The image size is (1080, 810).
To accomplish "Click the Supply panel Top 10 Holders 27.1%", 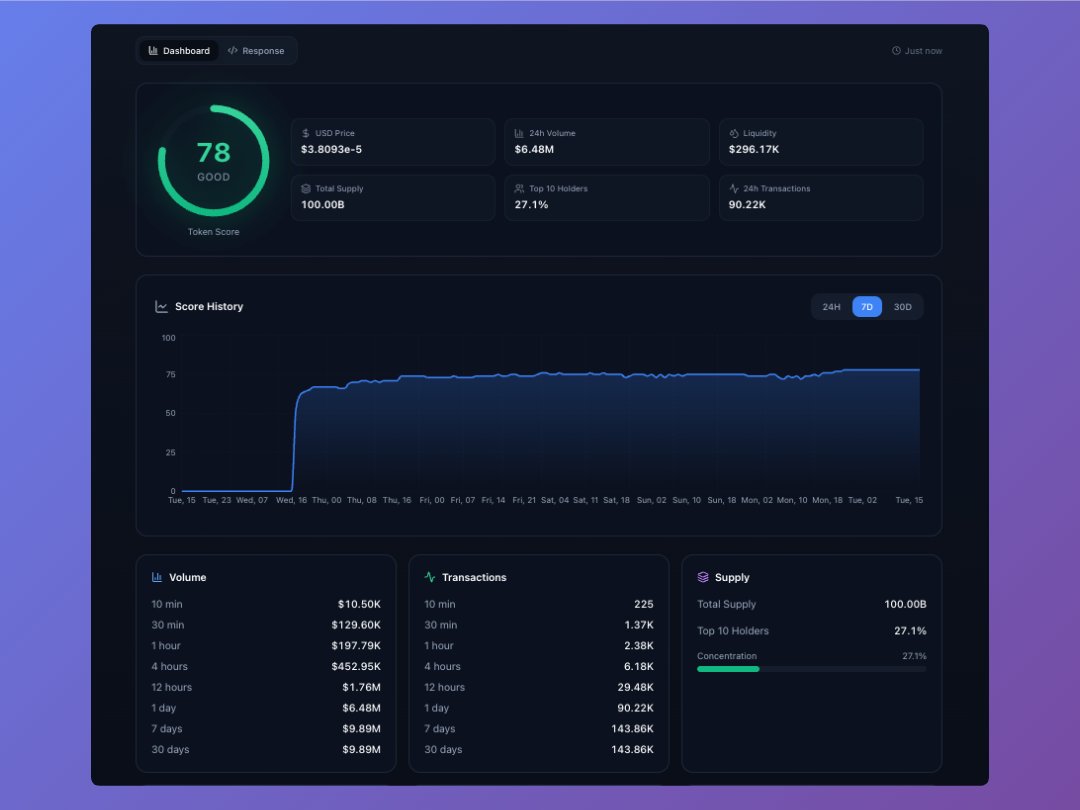I will (910, 631).
